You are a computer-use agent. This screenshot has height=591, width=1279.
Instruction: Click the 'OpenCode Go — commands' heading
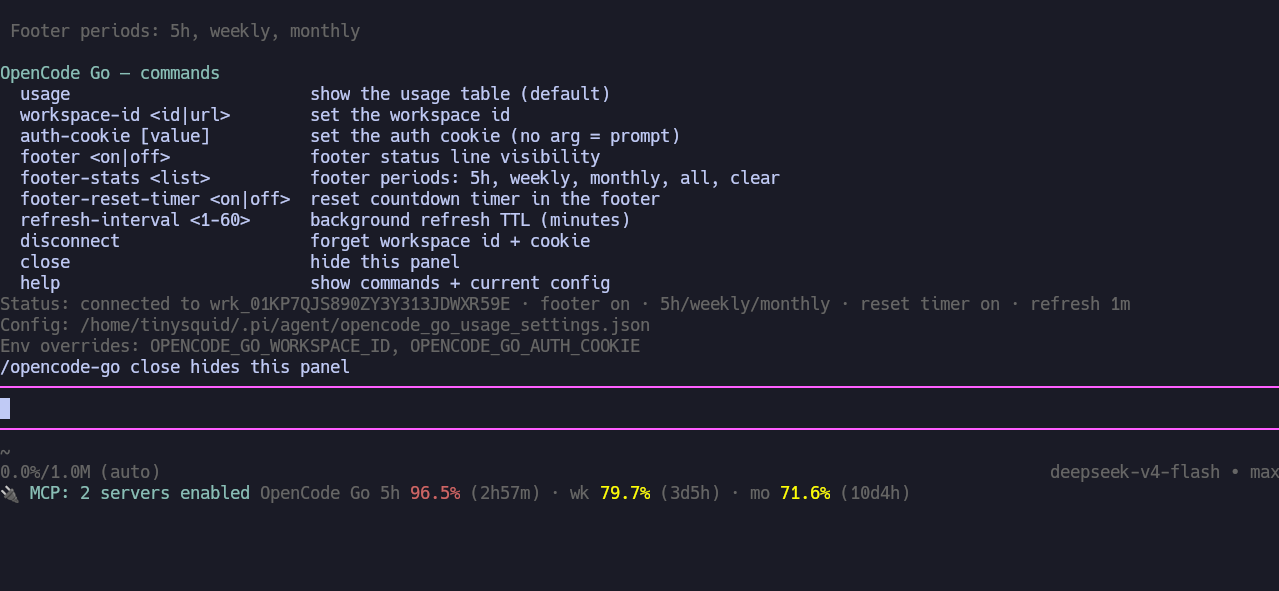coord(110,73)
